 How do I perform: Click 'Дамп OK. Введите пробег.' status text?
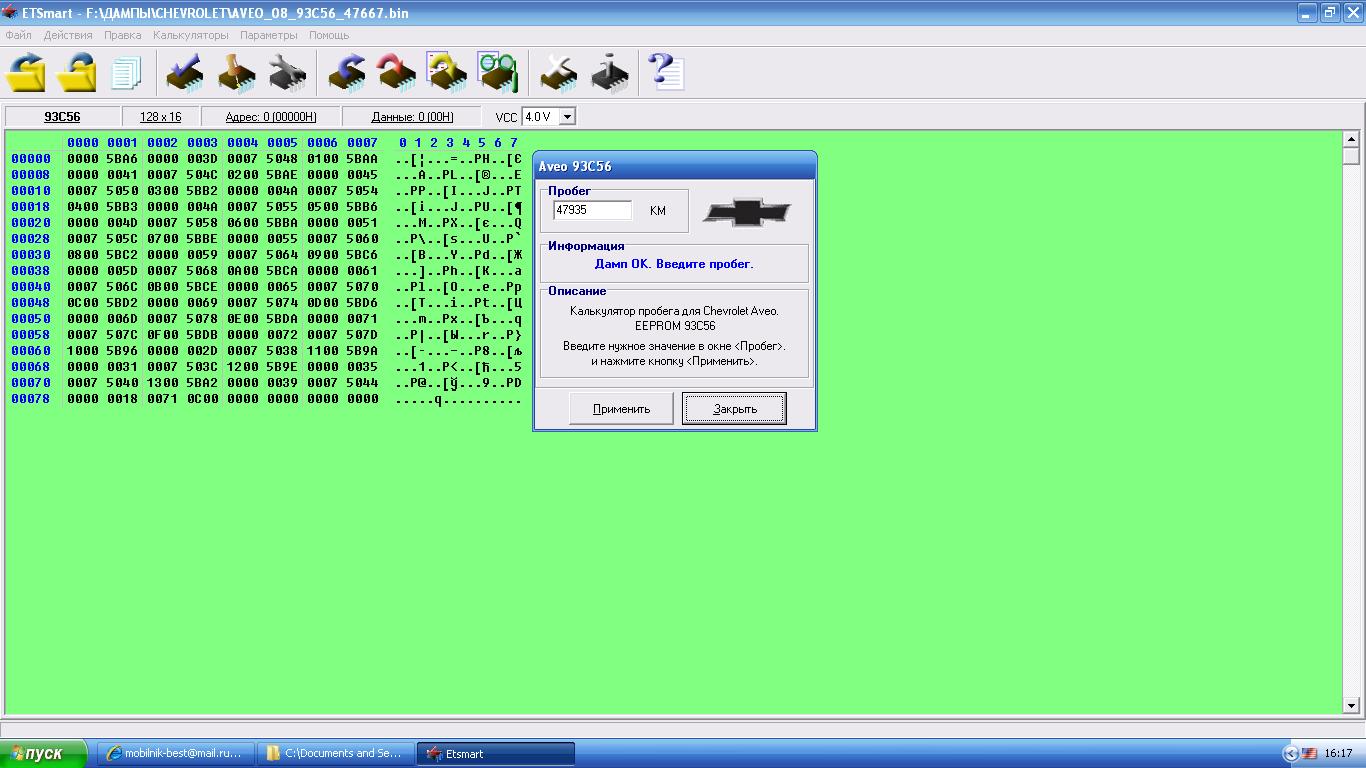click(674, 264)
